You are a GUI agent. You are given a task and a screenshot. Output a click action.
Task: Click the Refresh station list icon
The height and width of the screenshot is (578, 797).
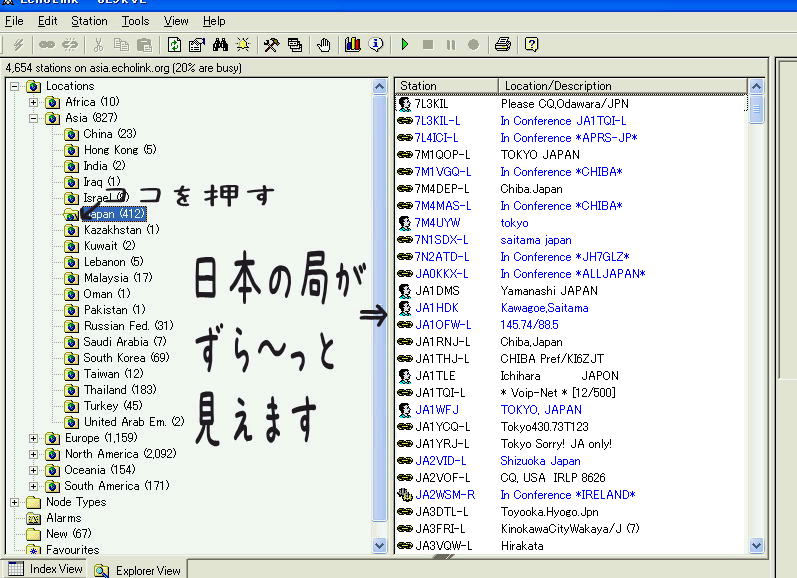(174, 45)
